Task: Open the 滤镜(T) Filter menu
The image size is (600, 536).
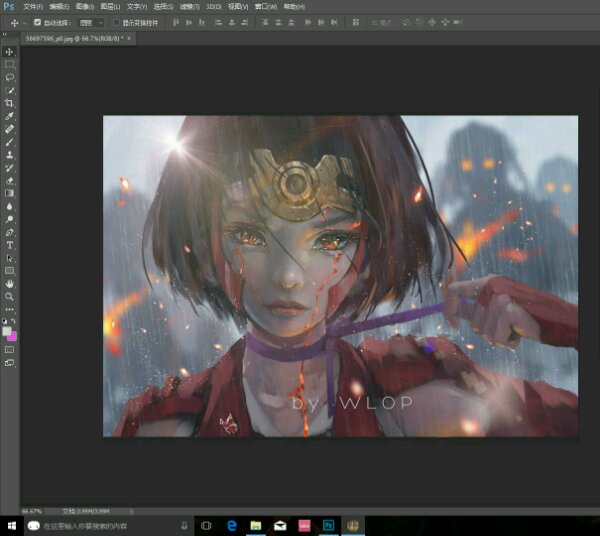Action: (189, 7)
